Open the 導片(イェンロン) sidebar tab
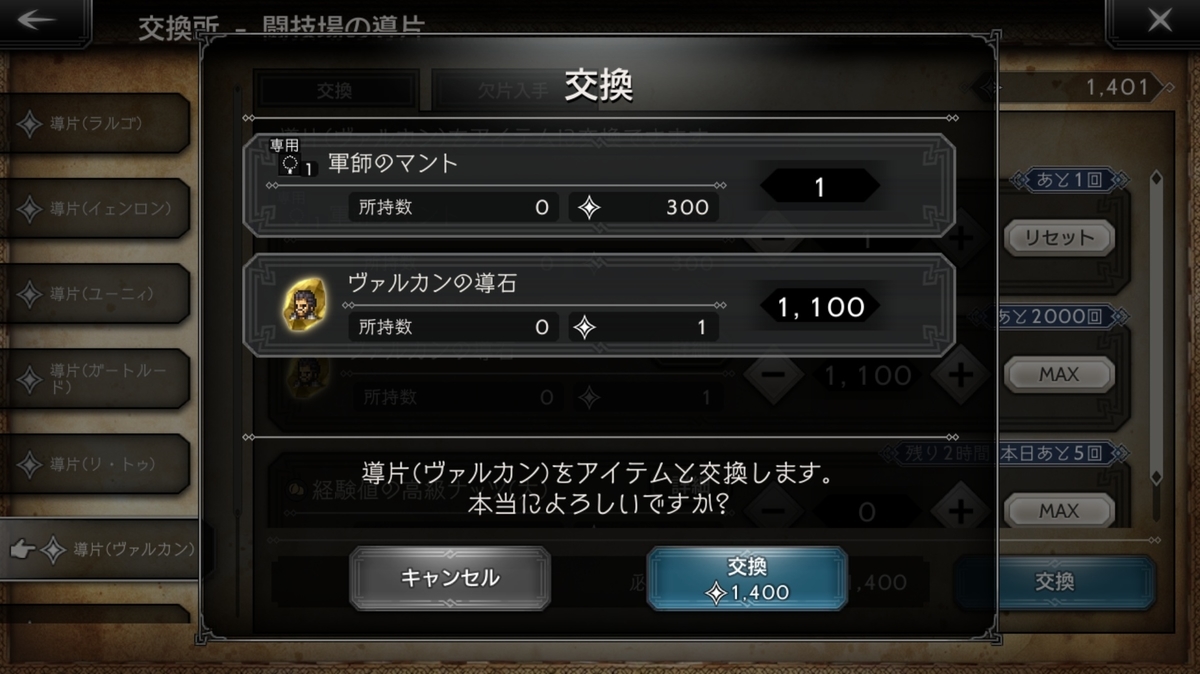1200x674 pixels. pos(93,209)
